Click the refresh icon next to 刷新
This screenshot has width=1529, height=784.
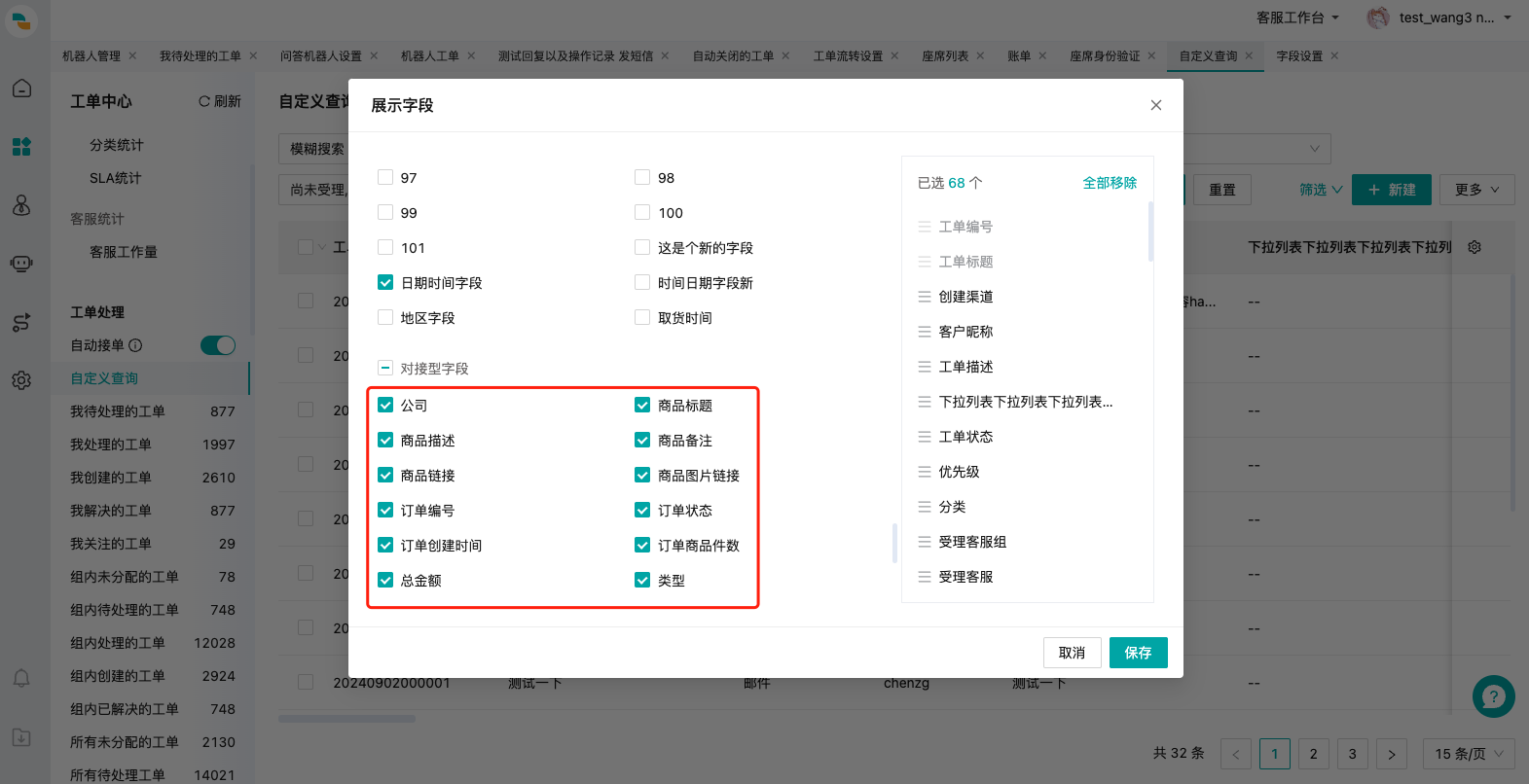[204, 101]
